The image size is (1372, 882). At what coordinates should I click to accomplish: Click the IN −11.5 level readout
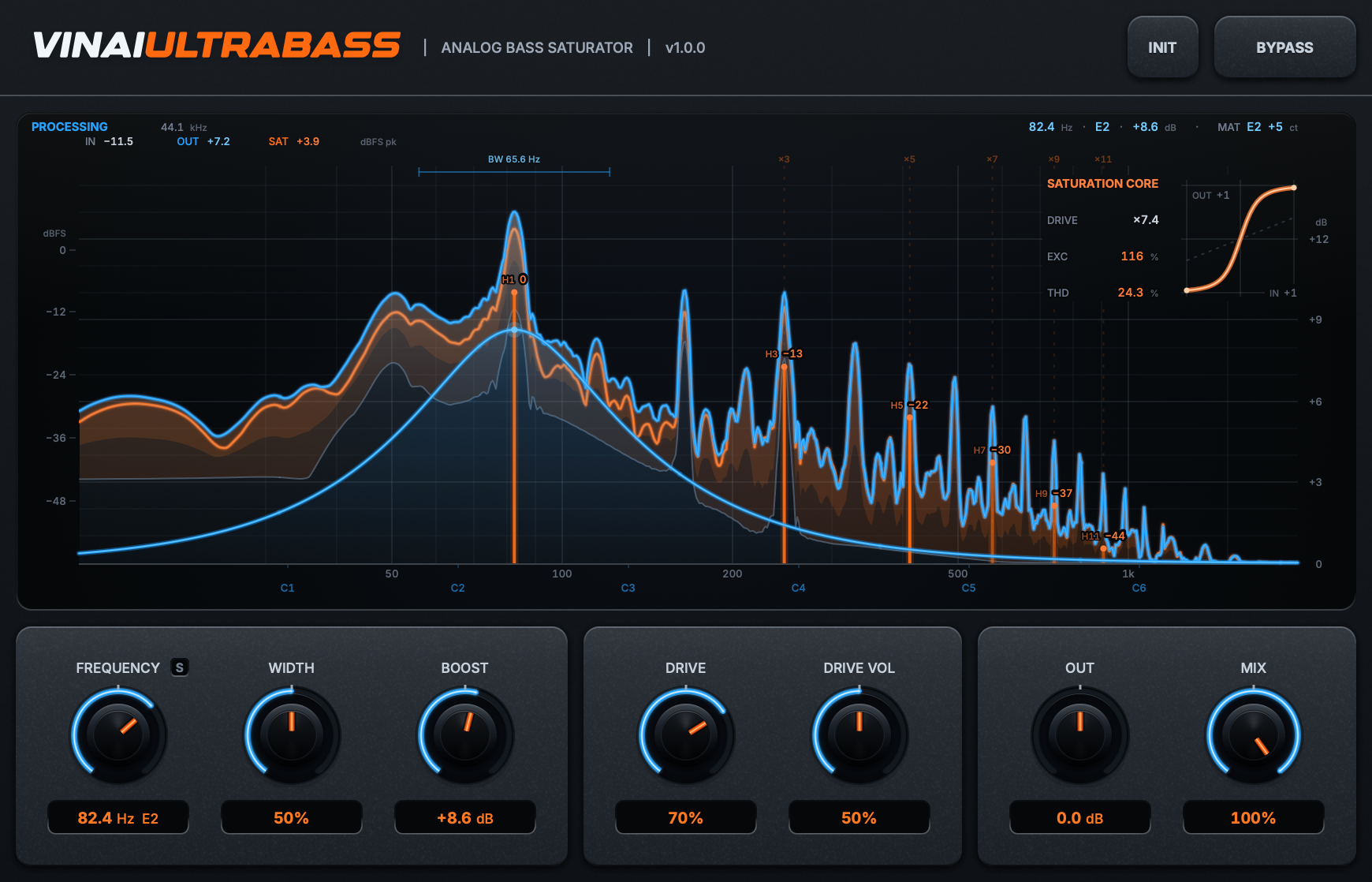pyautogui.click(x=109, y=142)
